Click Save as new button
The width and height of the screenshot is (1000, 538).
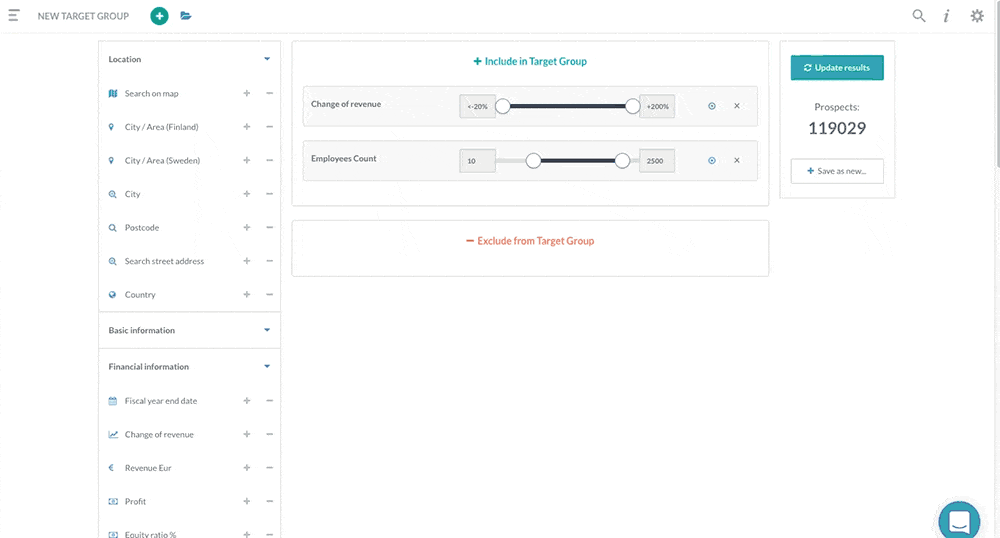point(837,171)
